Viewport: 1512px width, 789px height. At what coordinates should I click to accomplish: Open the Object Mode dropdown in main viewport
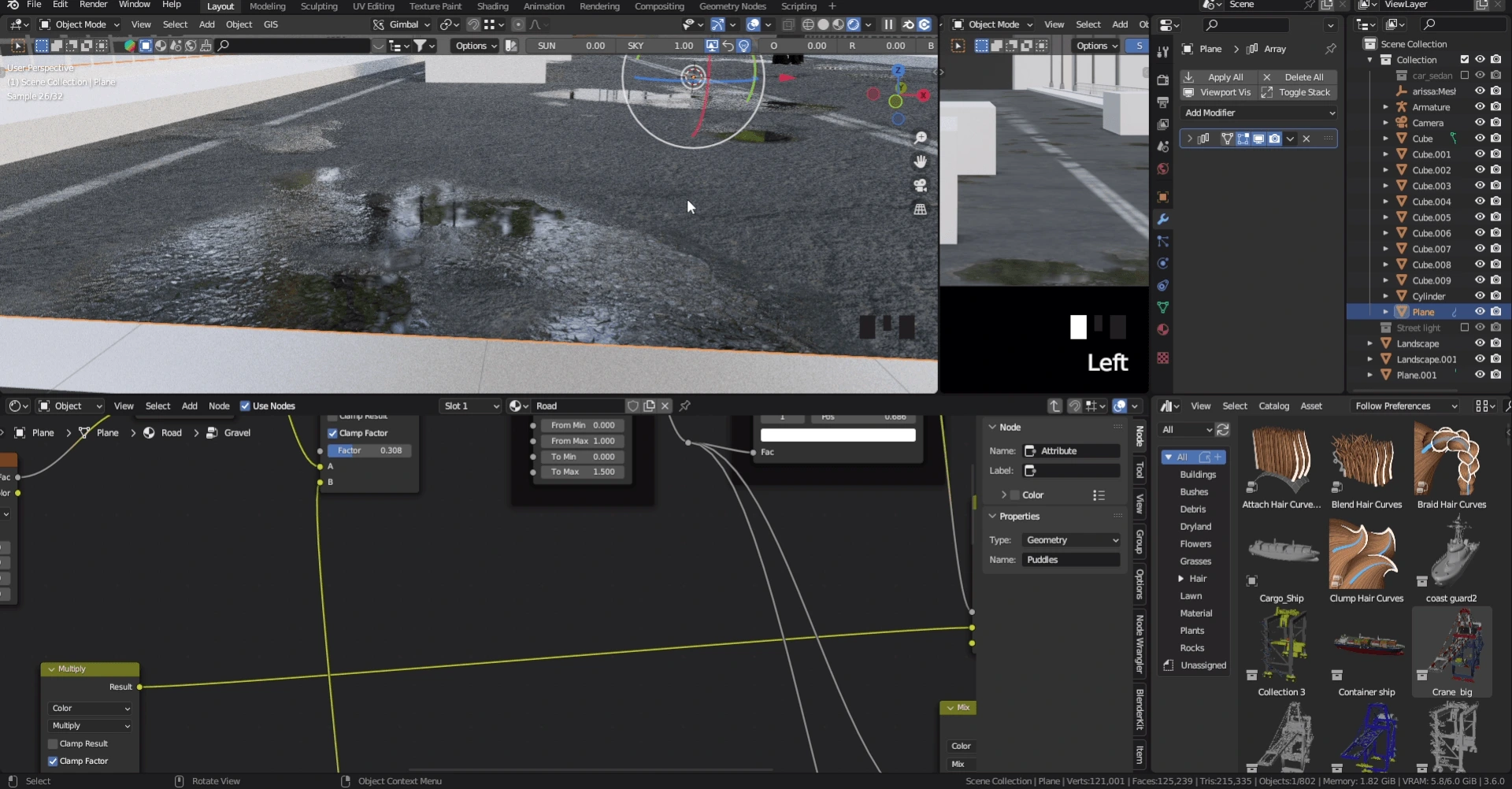(80, 24)
